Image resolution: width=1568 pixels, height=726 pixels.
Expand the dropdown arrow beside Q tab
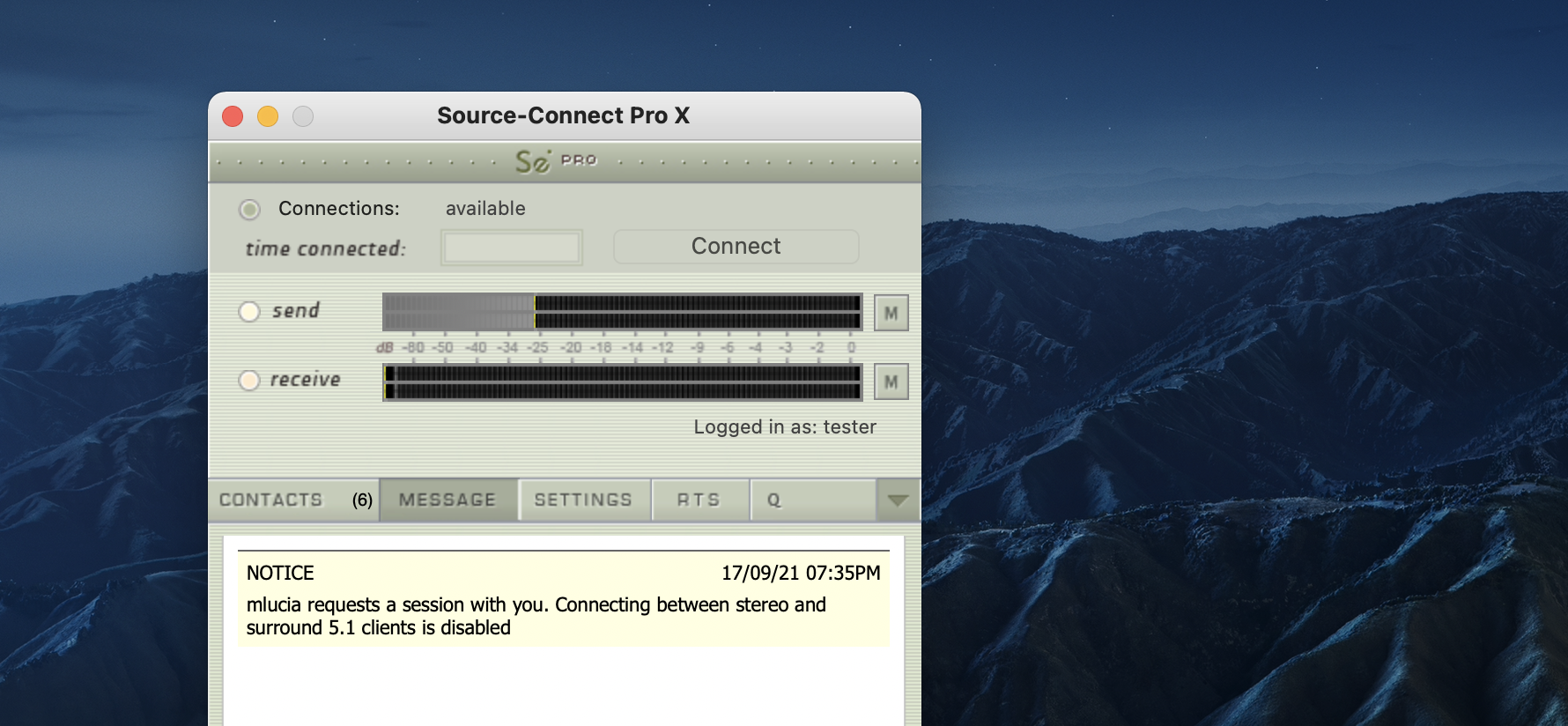tap(898, 500)
